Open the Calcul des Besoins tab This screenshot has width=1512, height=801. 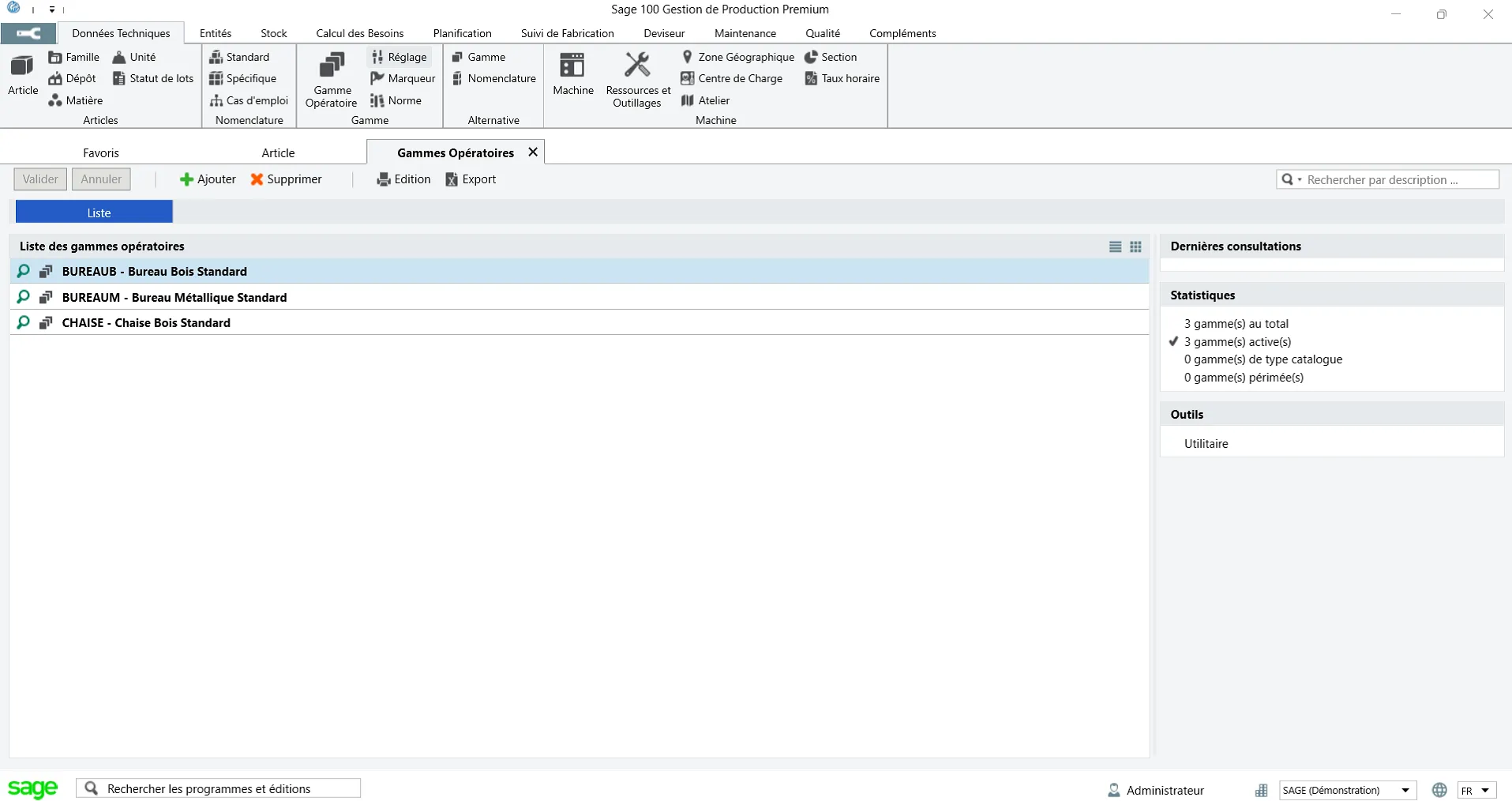[x=360, y=33]
